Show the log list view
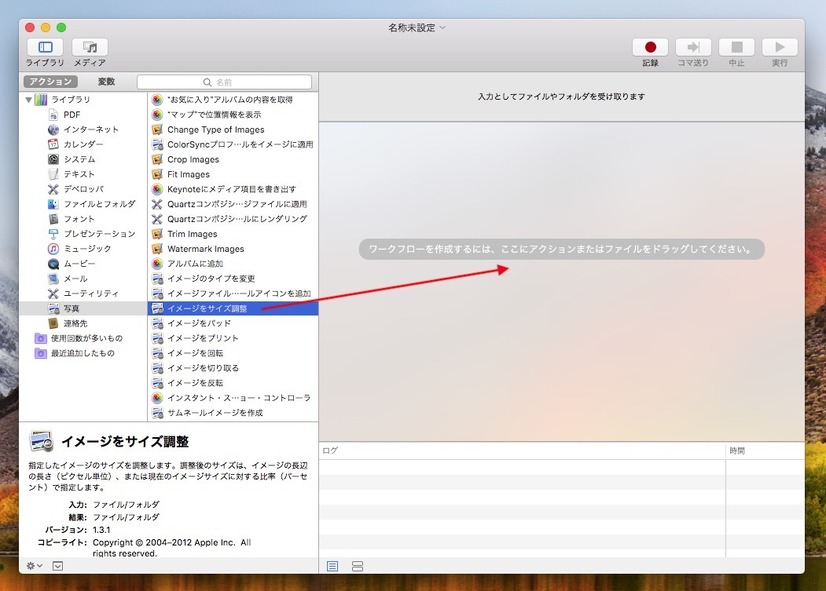This screenshot has height=591, width=826. [332, 566]
